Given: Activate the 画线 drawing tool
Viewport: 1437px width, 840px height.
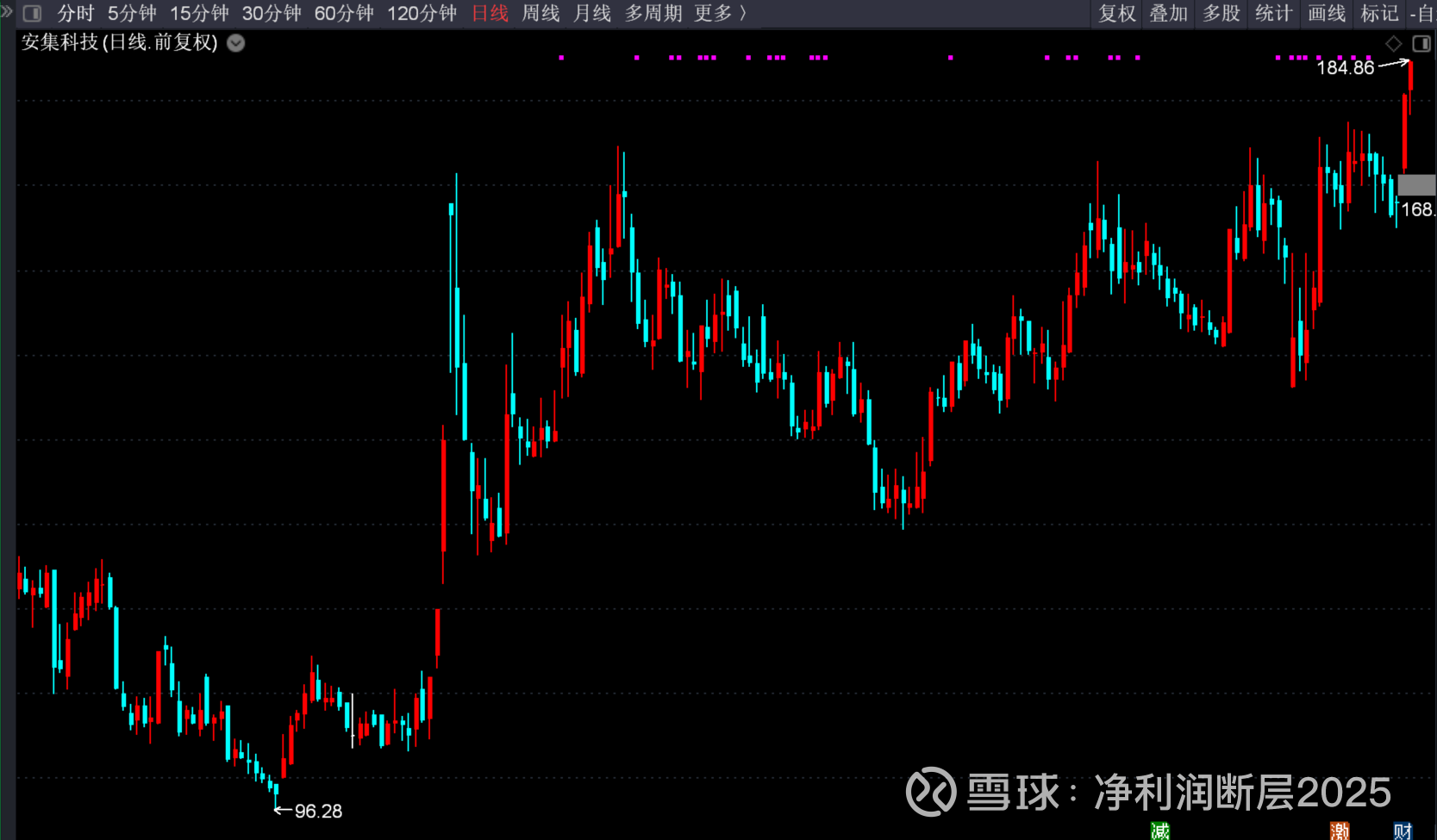Looking at the screenshot, I should [x=1327, y=14].
